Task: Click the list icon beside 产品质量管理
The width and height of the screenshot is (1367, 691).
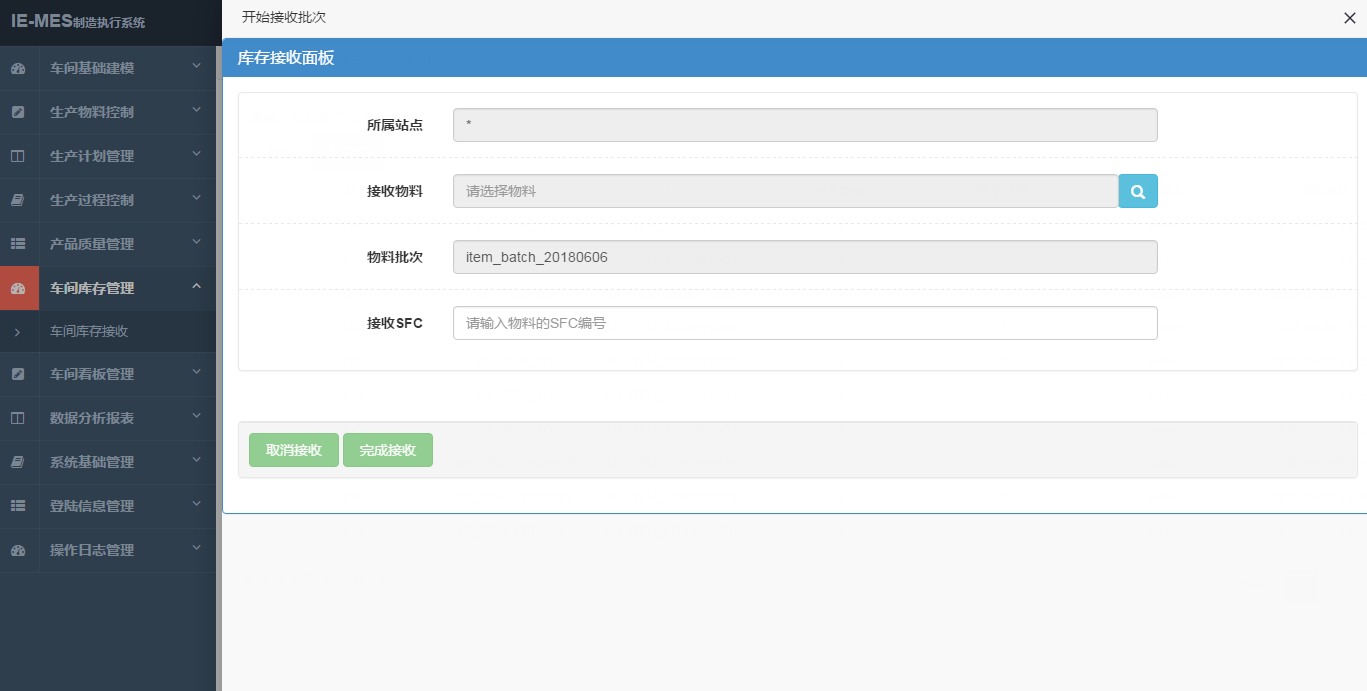Action: pyautogui.click(x=18, y=244)
